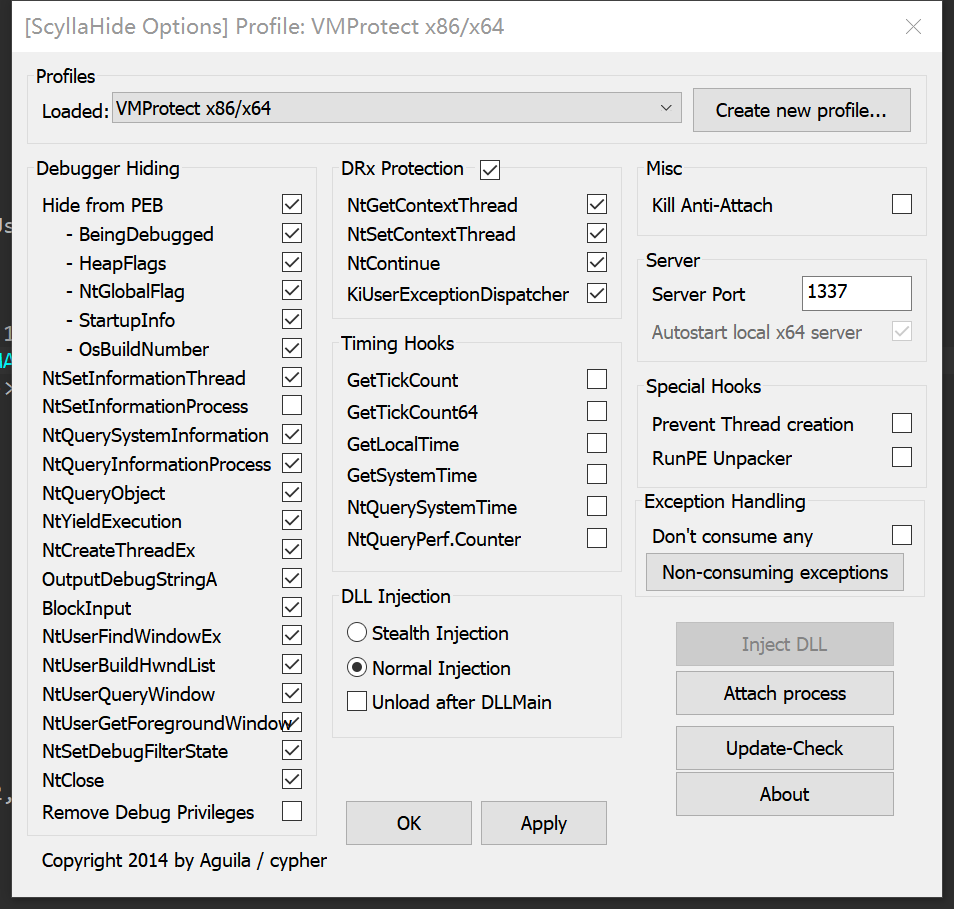Open Non-consuming exceptions settings
This screenshot has height=909, width=954.
point(775,572)
